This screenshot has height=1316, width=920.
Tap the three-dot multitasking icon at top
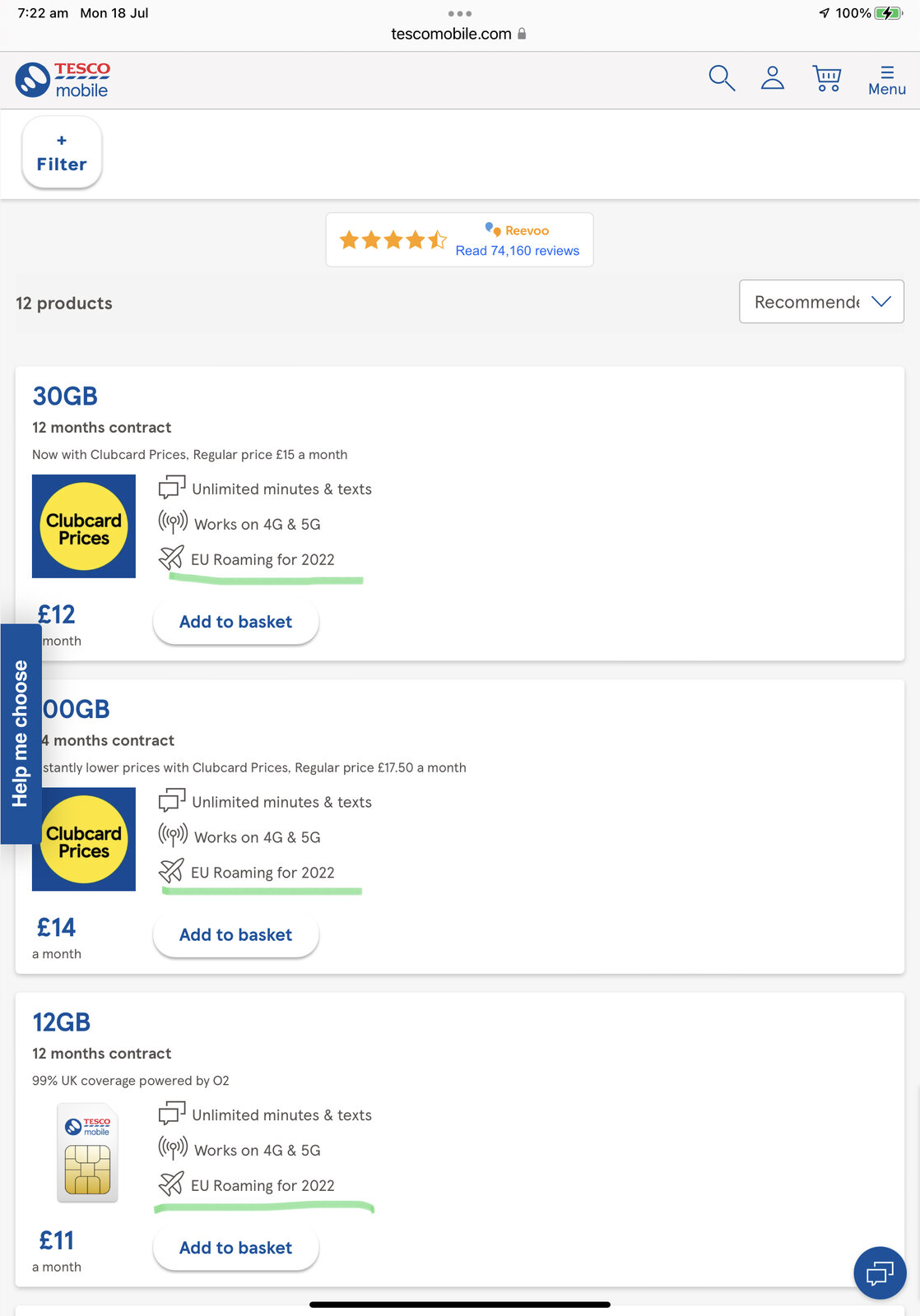[x=459, y=13]
